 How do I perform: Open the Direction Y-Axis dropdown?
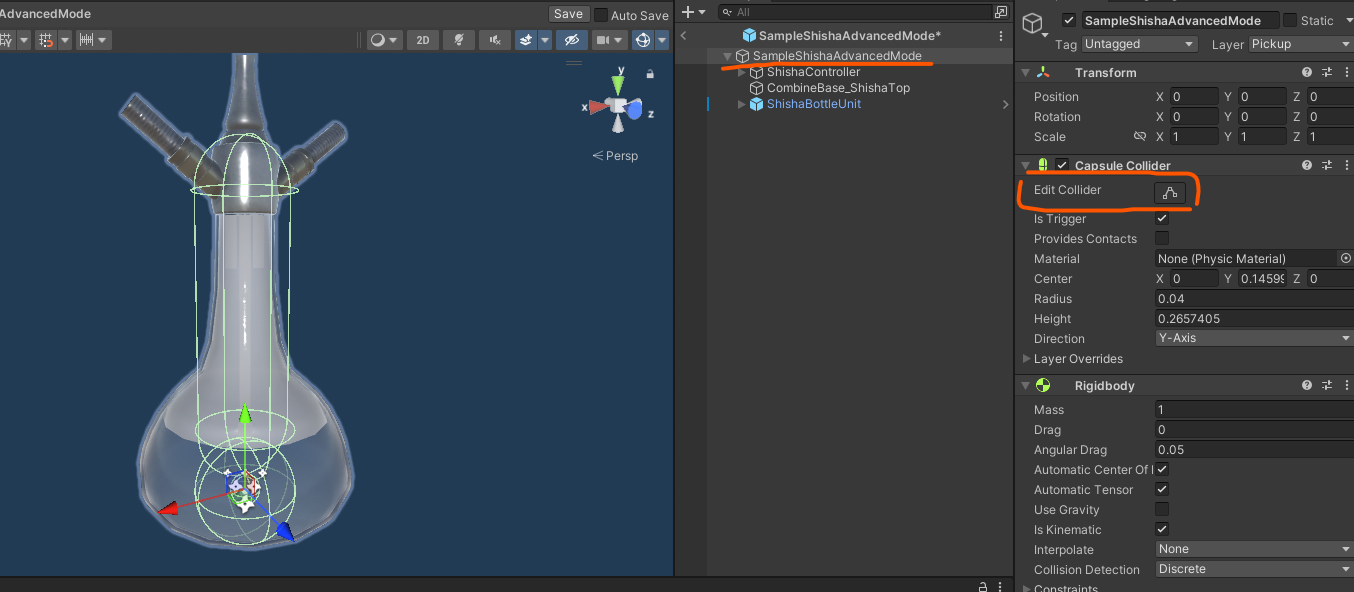pos(1254,338)
